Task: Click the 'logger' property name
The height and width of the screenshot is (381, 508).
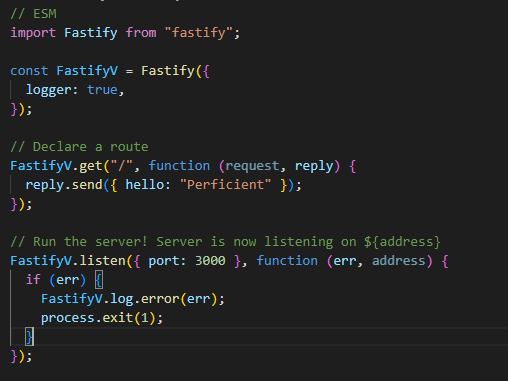Action: pos(49,90)
